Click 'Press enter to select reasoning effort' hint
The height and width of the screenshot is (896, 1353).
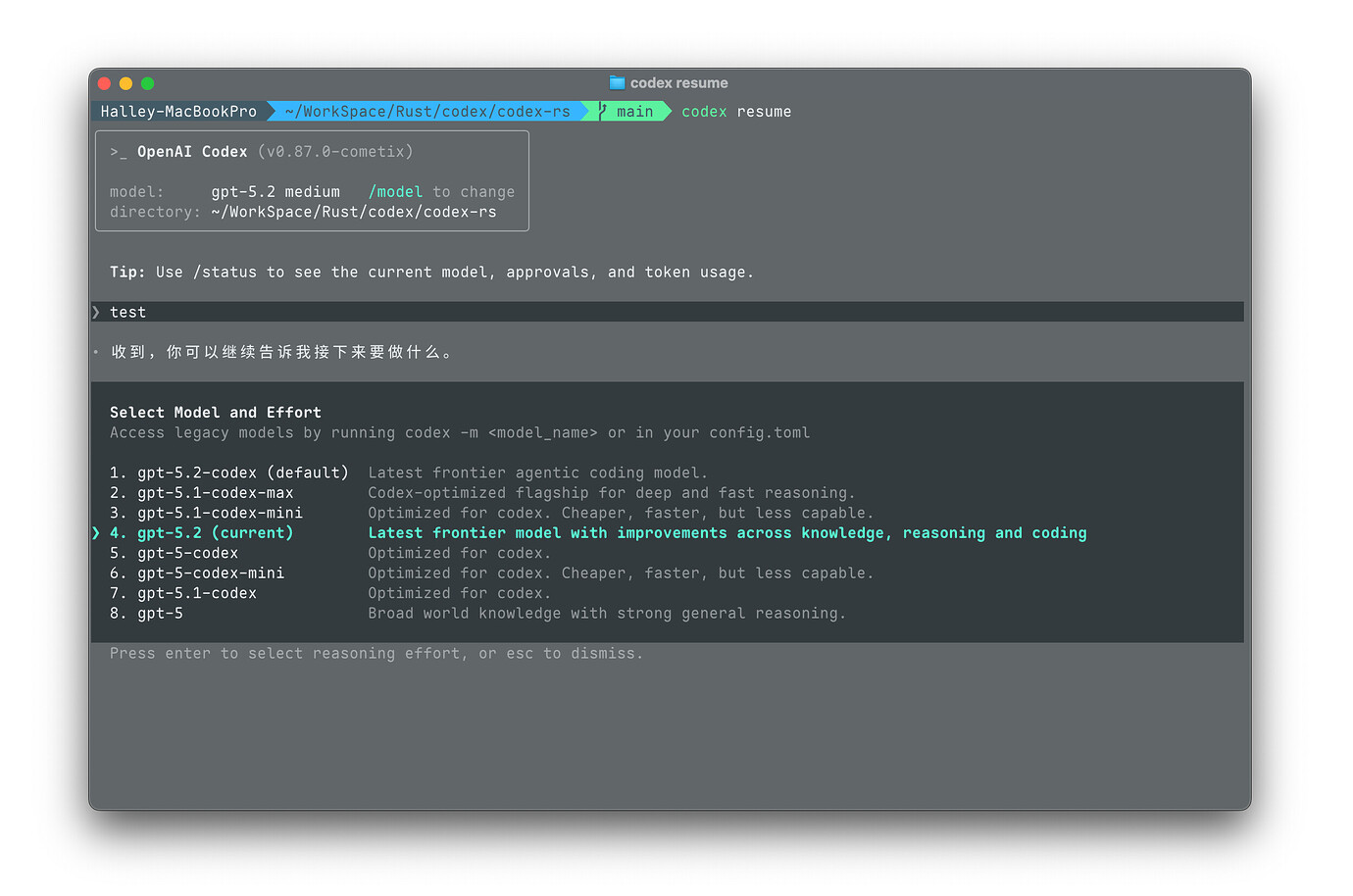pyautogui.click(x=376, y=654)
